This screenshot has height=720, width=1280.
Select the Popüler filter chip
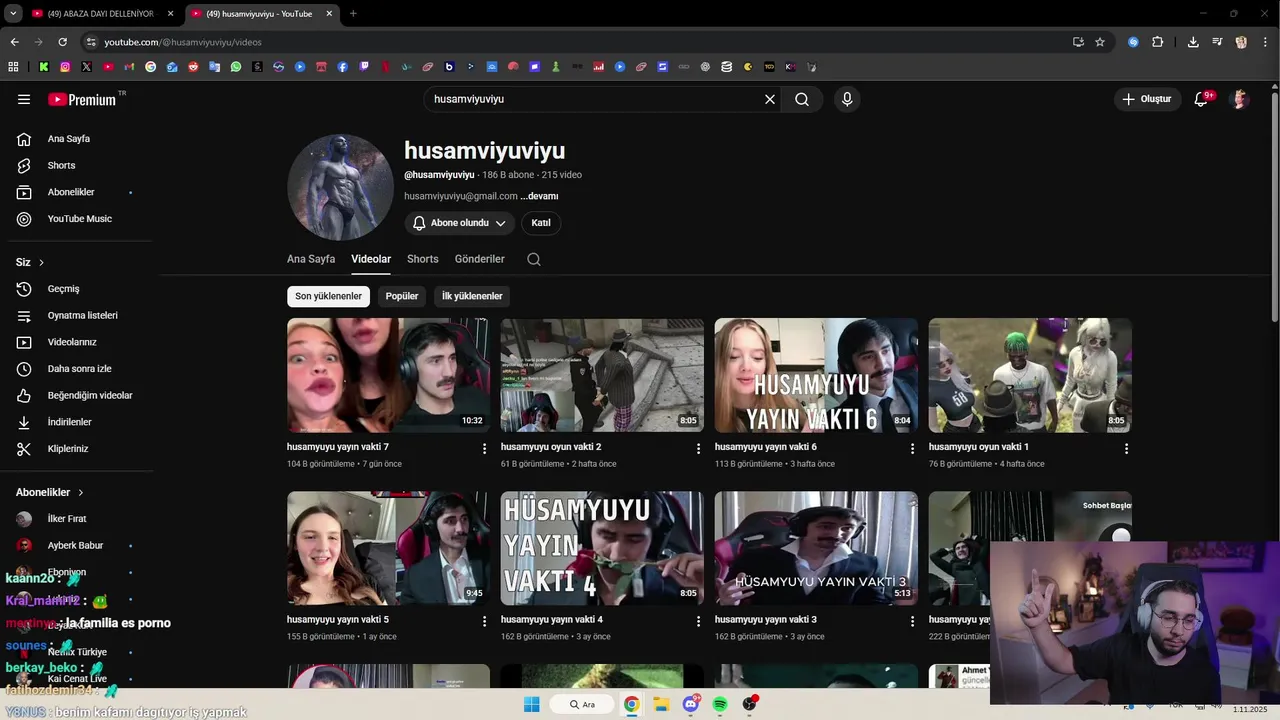402,296
